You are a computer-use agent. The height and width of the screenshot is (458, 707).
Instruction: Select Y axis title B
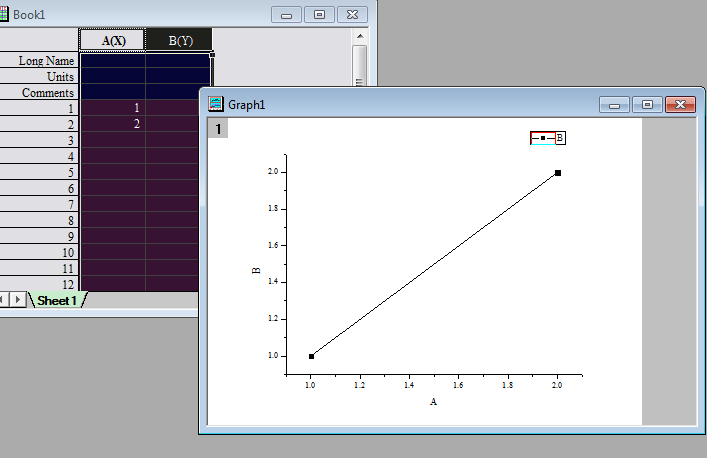256,270
